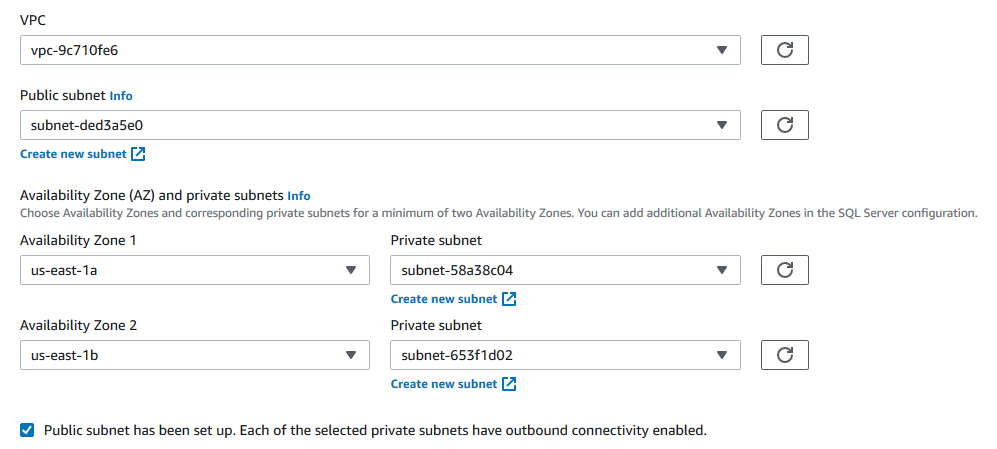997x449 pixels.
Task: Open the Info link beside Public subnet
Action: (121, 96)
